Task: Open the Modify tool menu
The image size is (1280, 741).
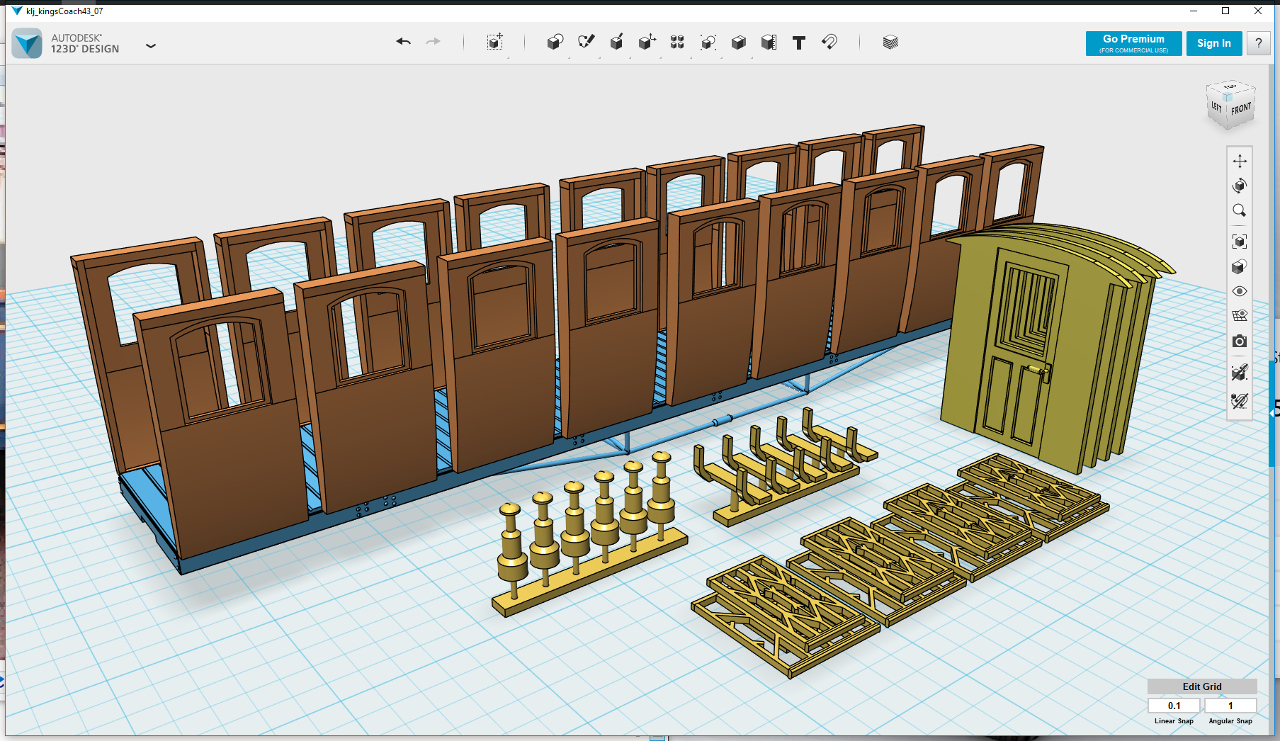Action: (x=647, y=42)
